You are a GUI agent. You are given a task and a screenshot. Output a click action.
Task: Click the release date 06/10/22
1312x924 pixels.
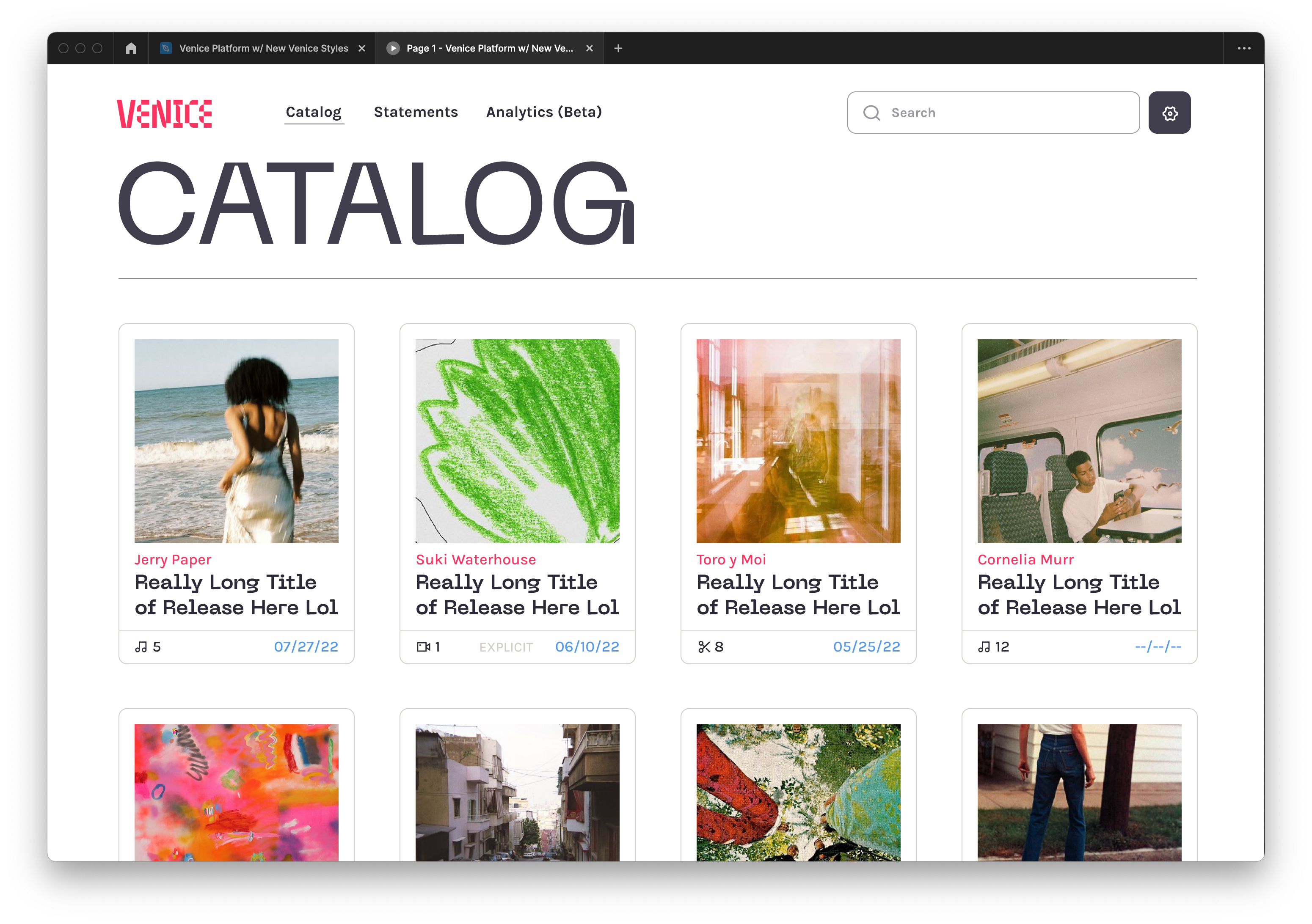[x=587, y=646]
